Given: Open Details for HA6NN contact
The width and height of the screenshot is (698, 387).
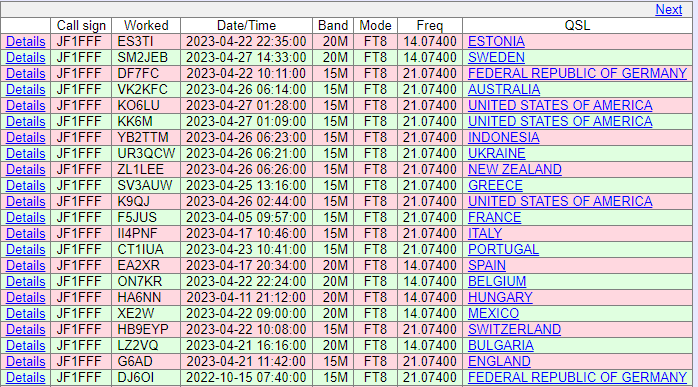Looking at the screenshot, I should tap(25, 298).
